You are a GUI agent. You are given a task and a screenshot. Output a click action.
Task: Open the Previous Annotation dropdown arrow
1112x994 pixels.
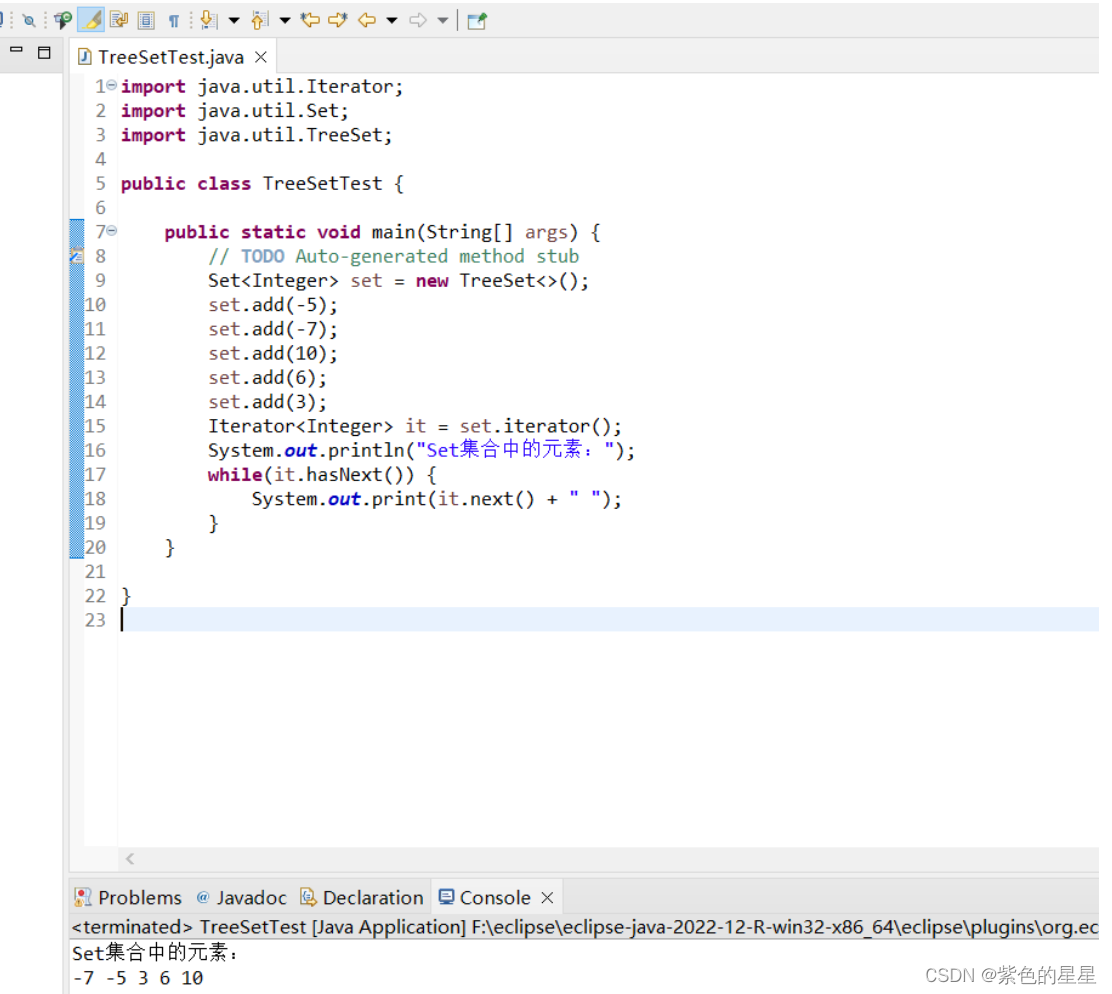click(x=284, y=21)
